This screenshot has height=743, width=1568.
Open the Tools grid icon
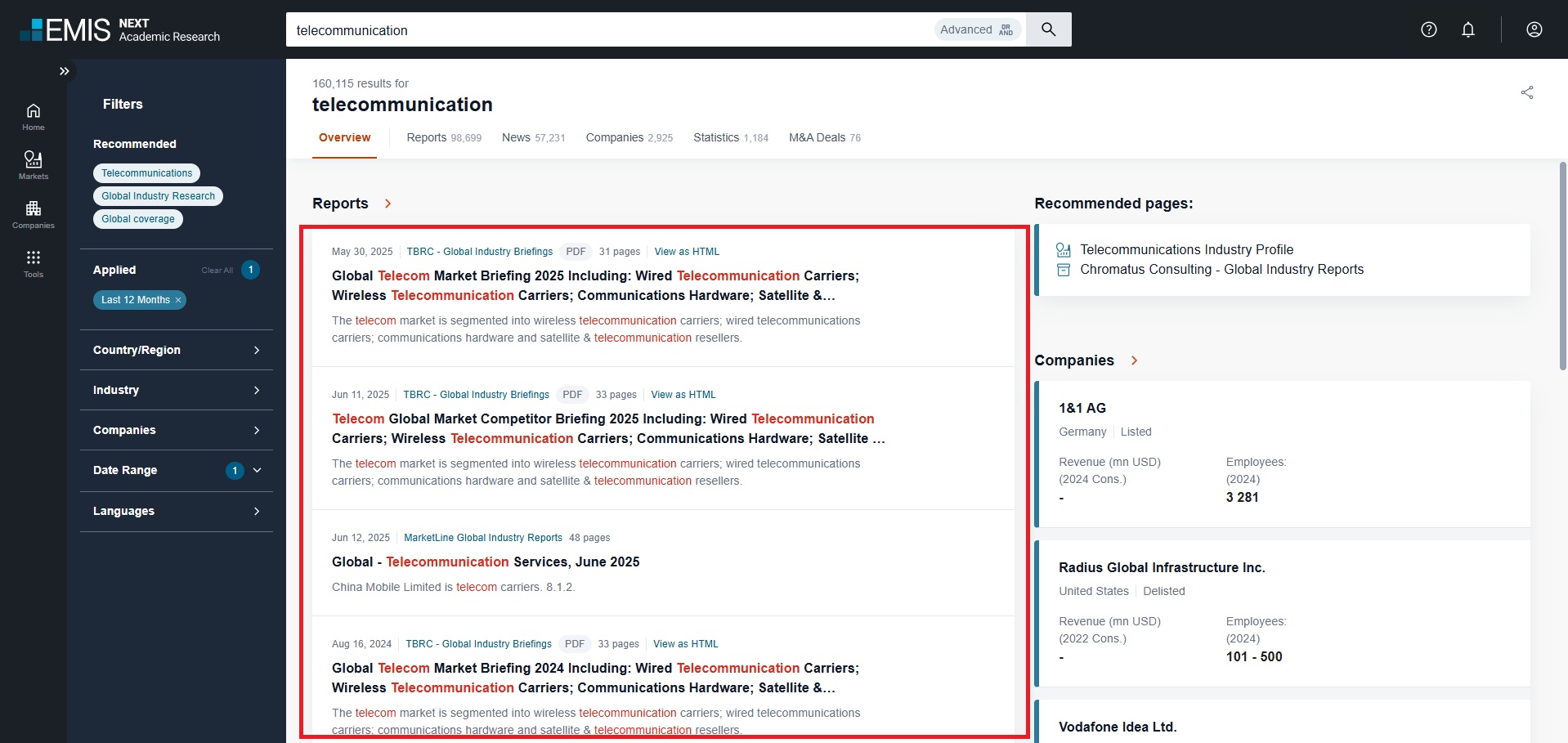click(x=33, y=262)
